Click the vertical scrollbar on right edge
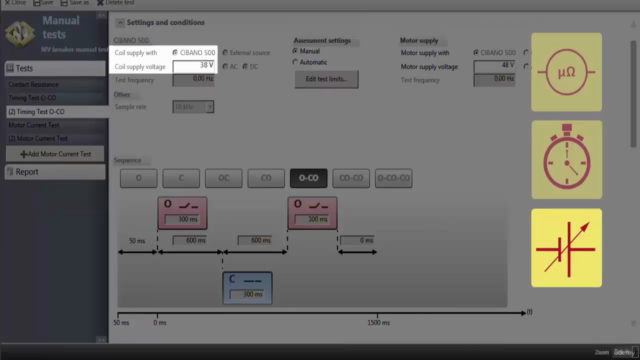Screen dimensions: 640x360 click(x=633, y=94)
